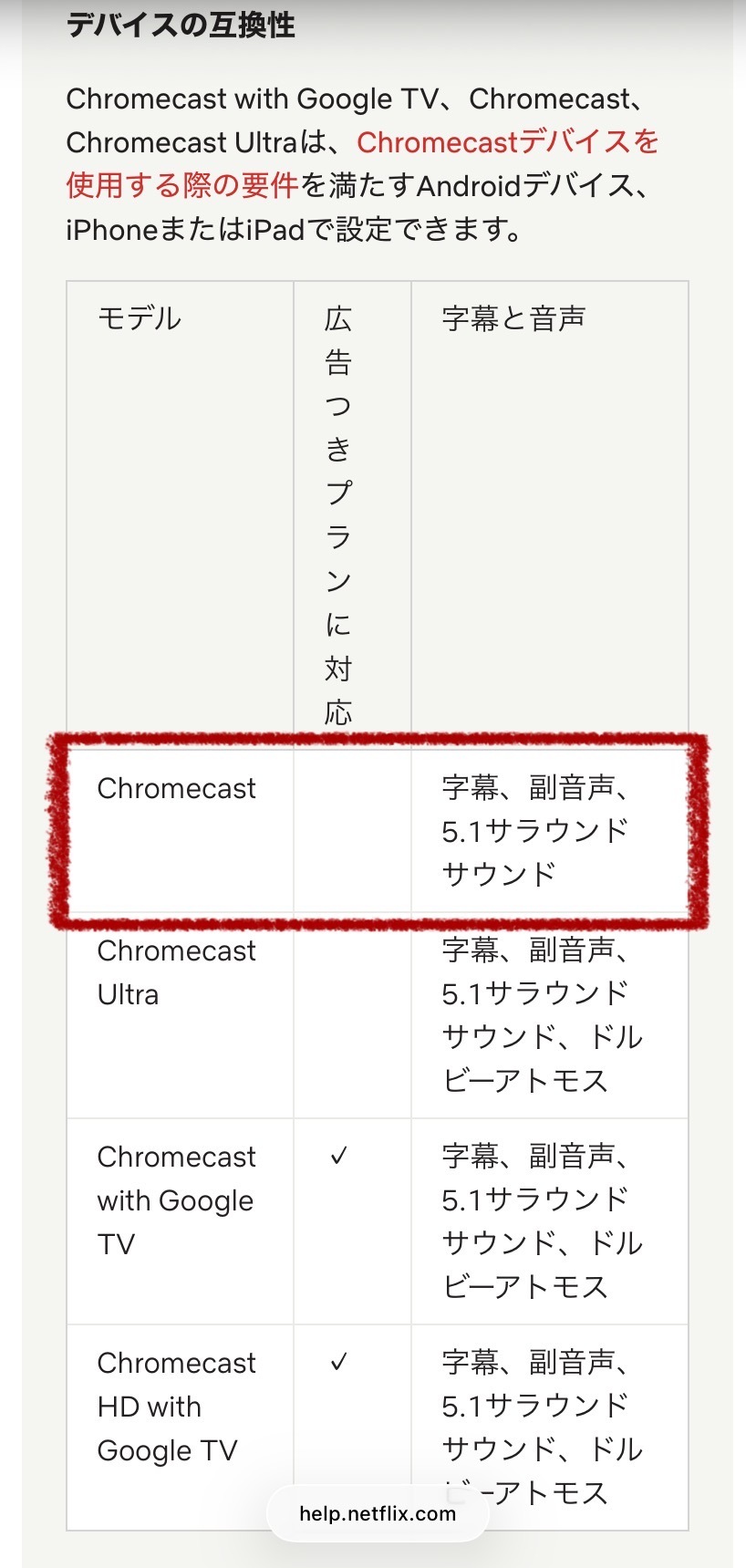Click the intro paragraph text mentioning iPhoneまたはiPad
The image size is (746, 1568).
(294, 230)
